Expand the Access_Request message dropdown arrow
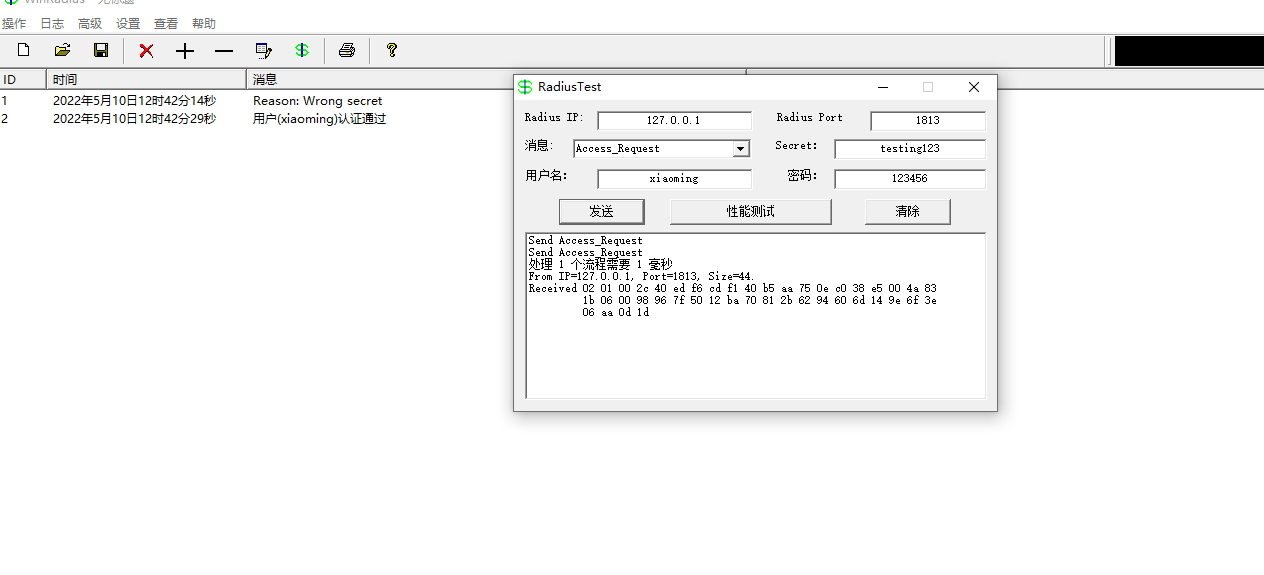The image size is (1264, 575). pos(740,149)
